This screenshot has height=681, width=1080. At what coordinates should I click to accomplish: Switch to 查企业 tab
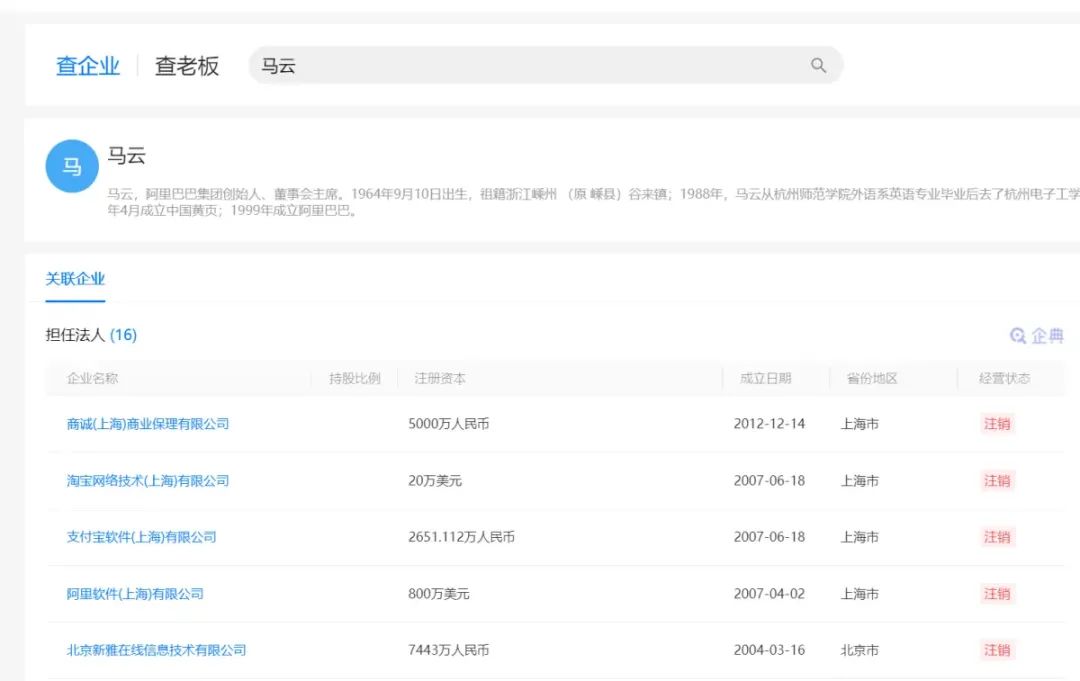point(87,65)
